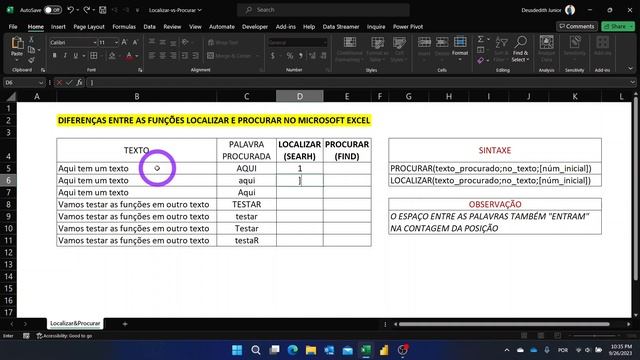Toggle Middle Align vertical alignment
The height and width of the screenshot is (360, 640).
pos(162,42)
